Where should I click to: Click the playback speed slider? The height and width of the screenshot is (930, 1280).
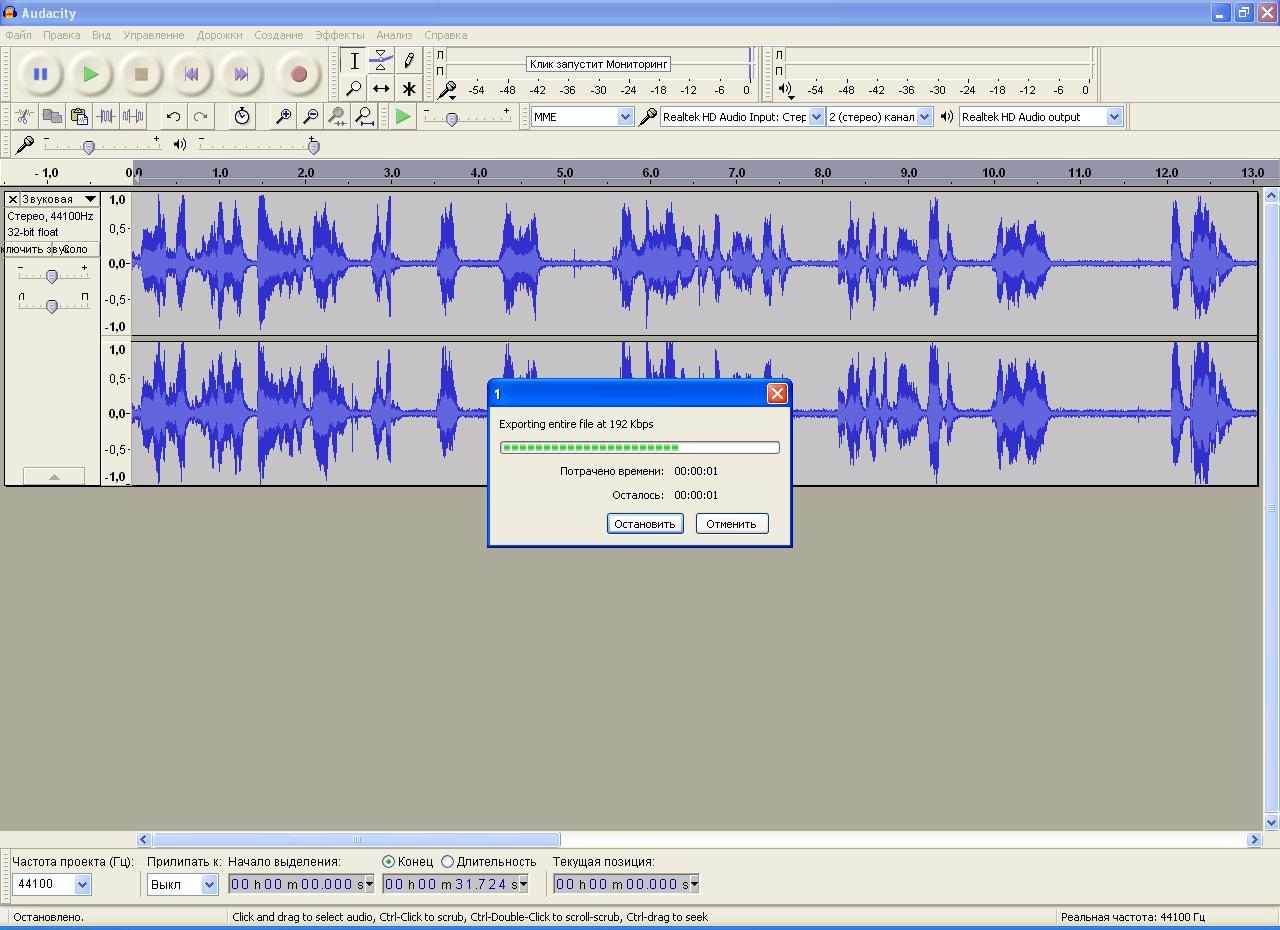pos(452,119)
